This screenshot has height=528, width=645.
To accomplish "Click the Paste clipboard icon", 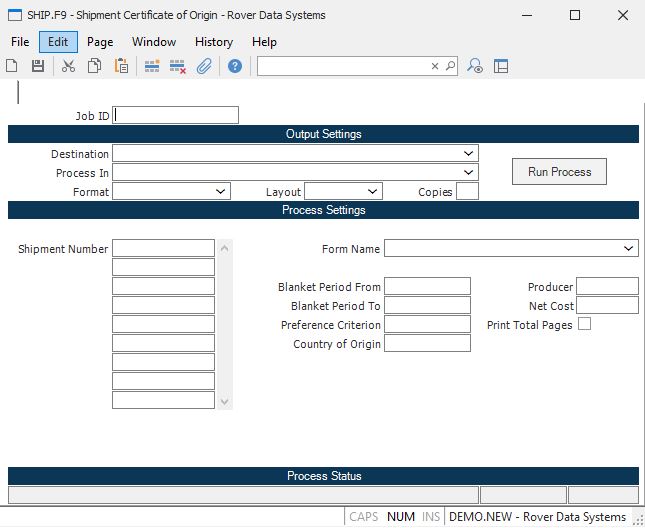I will [x=121, y=66].
